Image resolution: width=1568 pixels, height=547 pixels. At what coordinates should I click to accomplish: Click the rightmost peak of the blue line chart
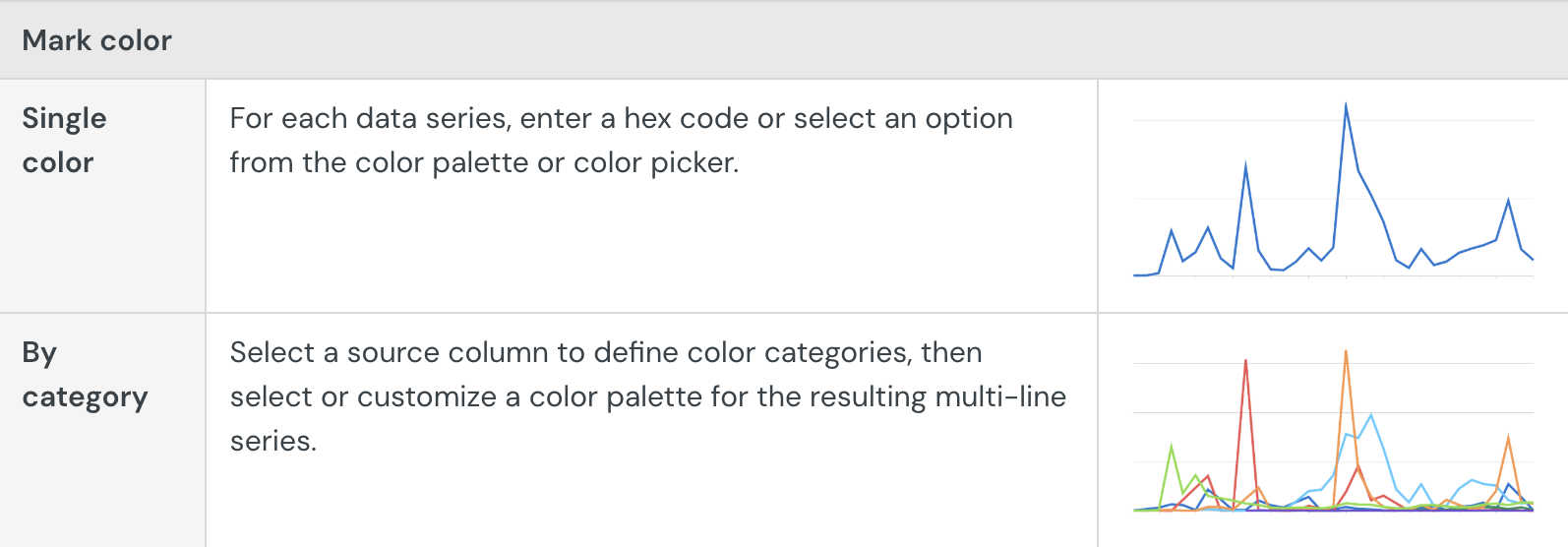(x=1508, y=202)
